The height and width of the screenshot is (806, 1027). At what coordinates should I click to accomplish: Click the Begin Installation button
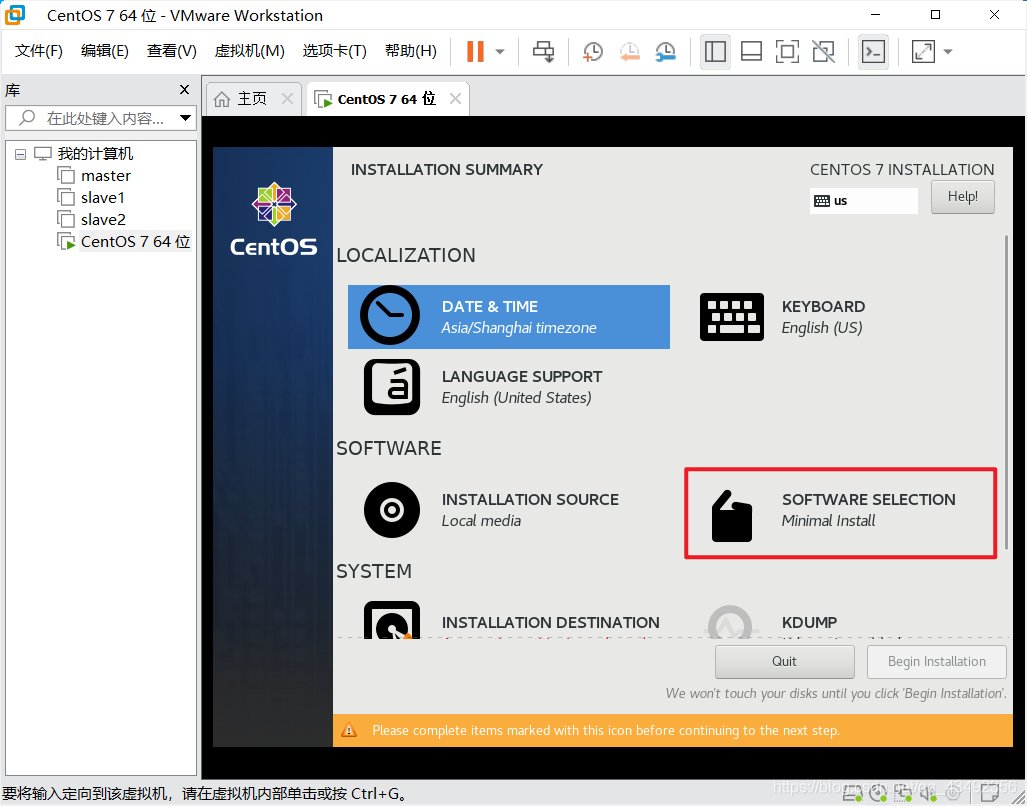pos(937,661)
